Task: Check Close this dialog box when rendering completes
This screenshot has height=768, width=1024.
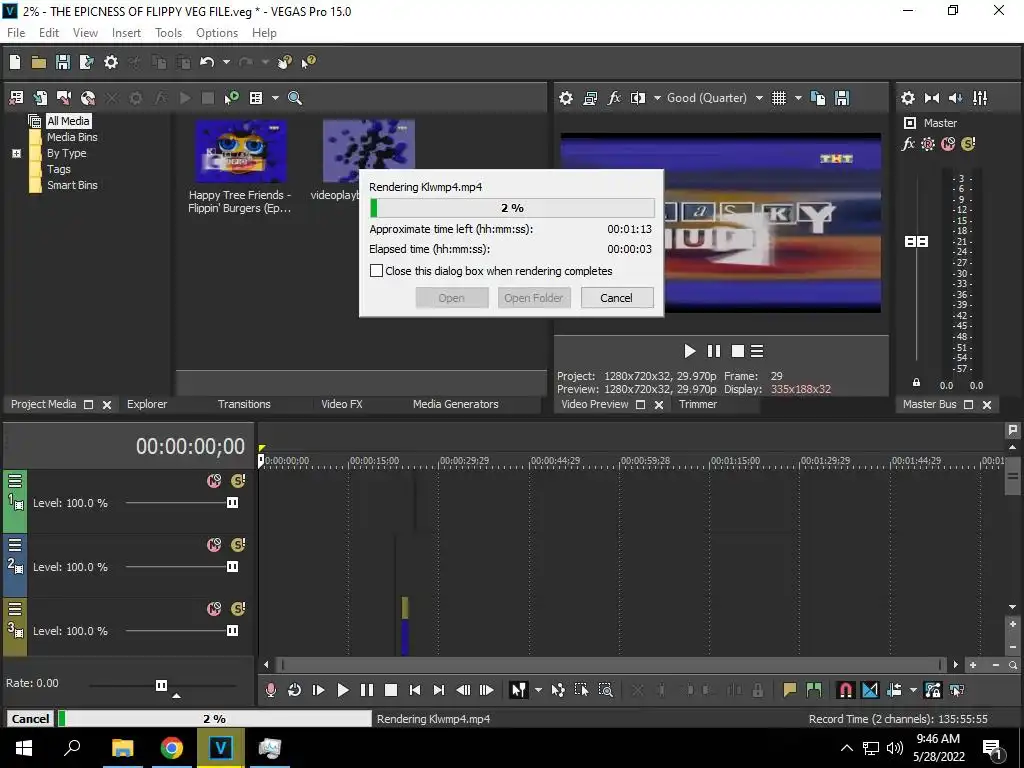Action: pos(376,270)
